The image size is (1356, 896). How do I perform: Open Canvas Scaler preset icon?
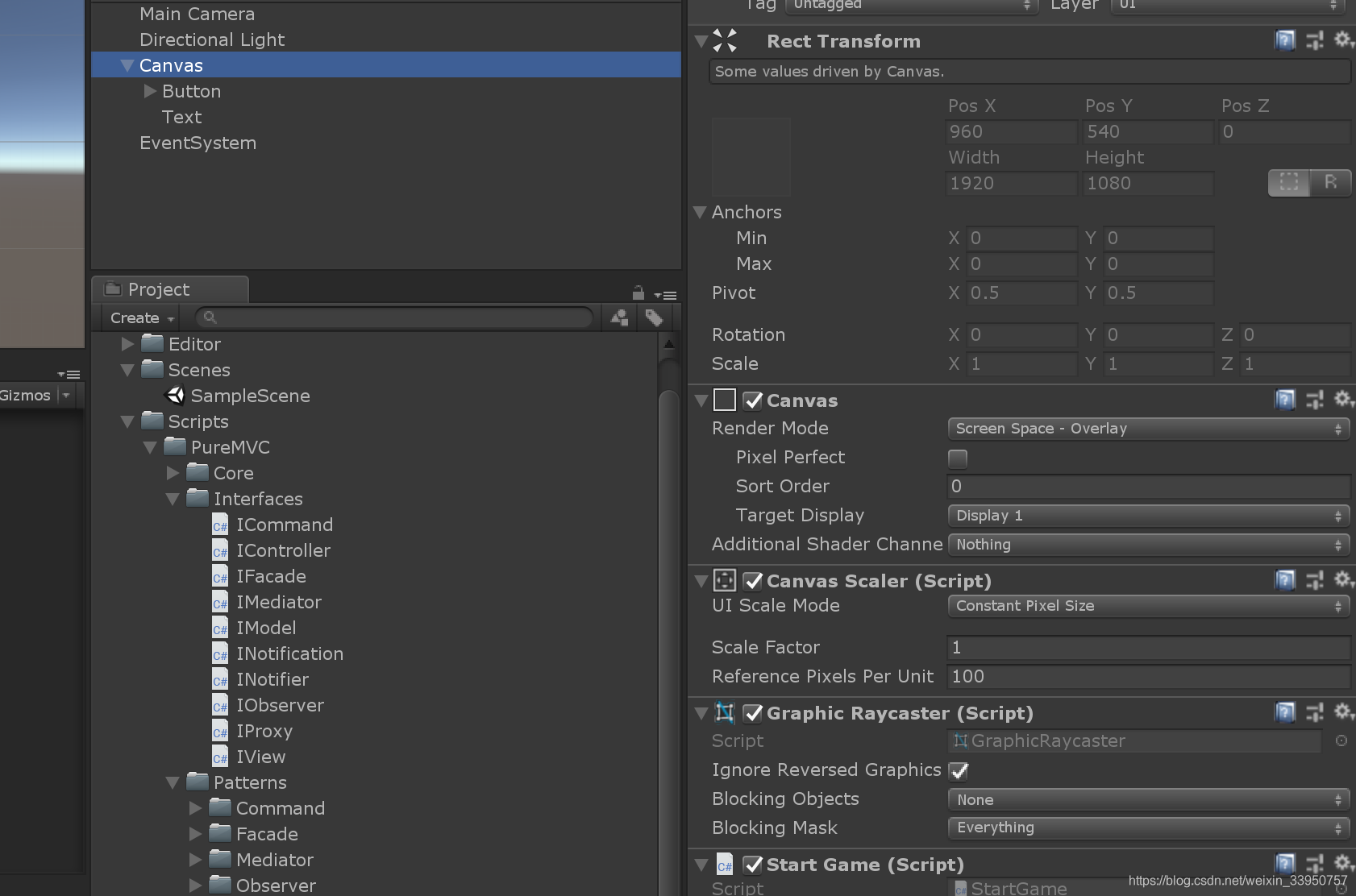click(1314, 580)
